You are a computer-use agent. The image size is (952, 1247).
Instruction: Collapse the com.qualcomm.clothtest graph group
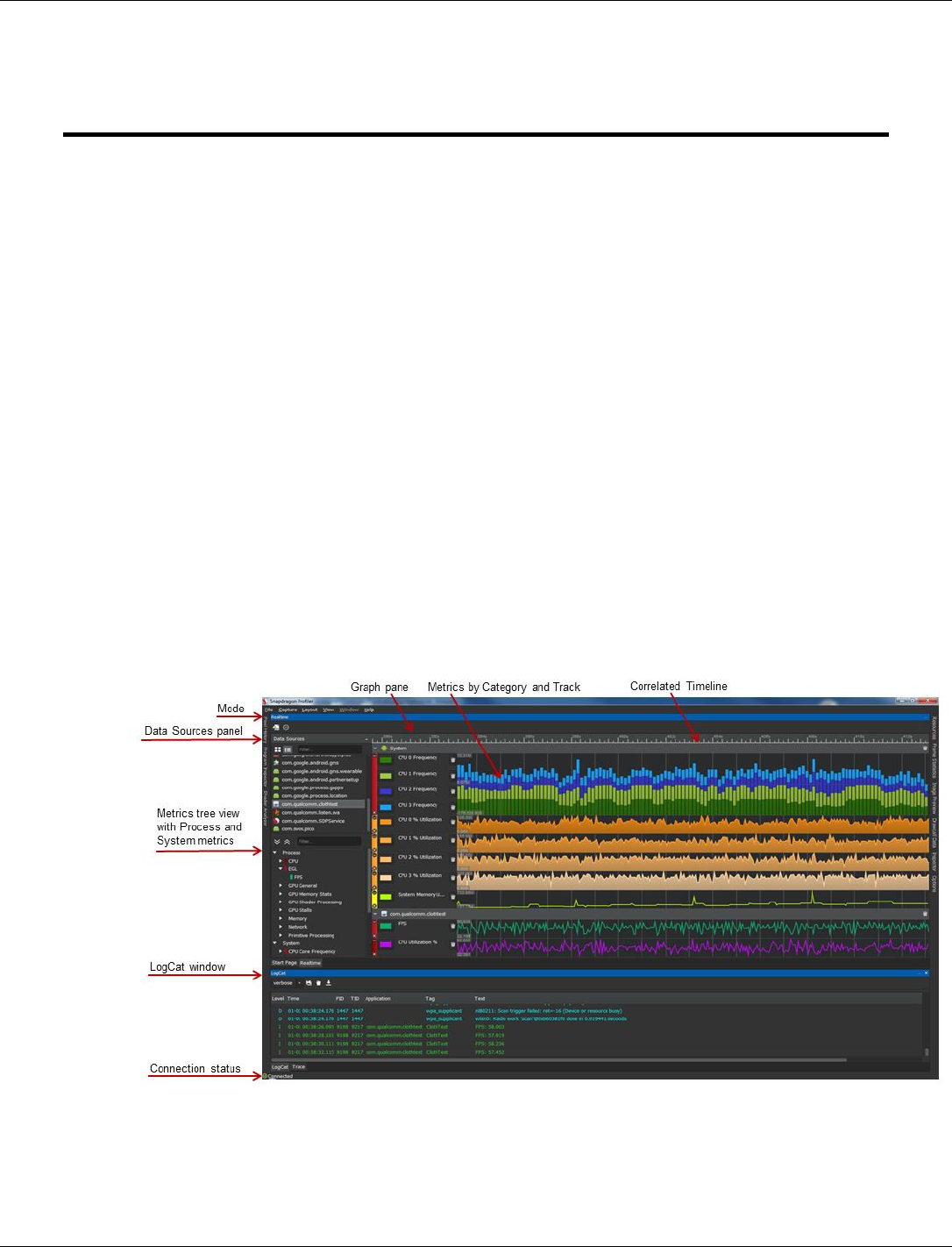[375, 914]
